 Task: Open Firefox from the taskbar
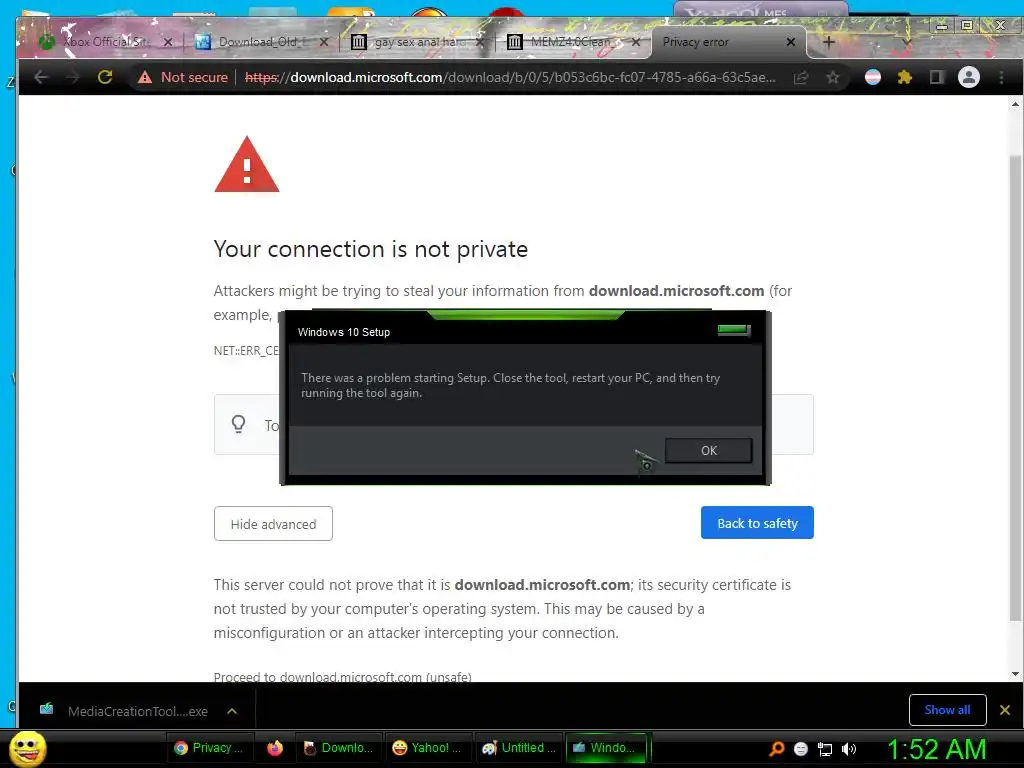coord(275,748)
